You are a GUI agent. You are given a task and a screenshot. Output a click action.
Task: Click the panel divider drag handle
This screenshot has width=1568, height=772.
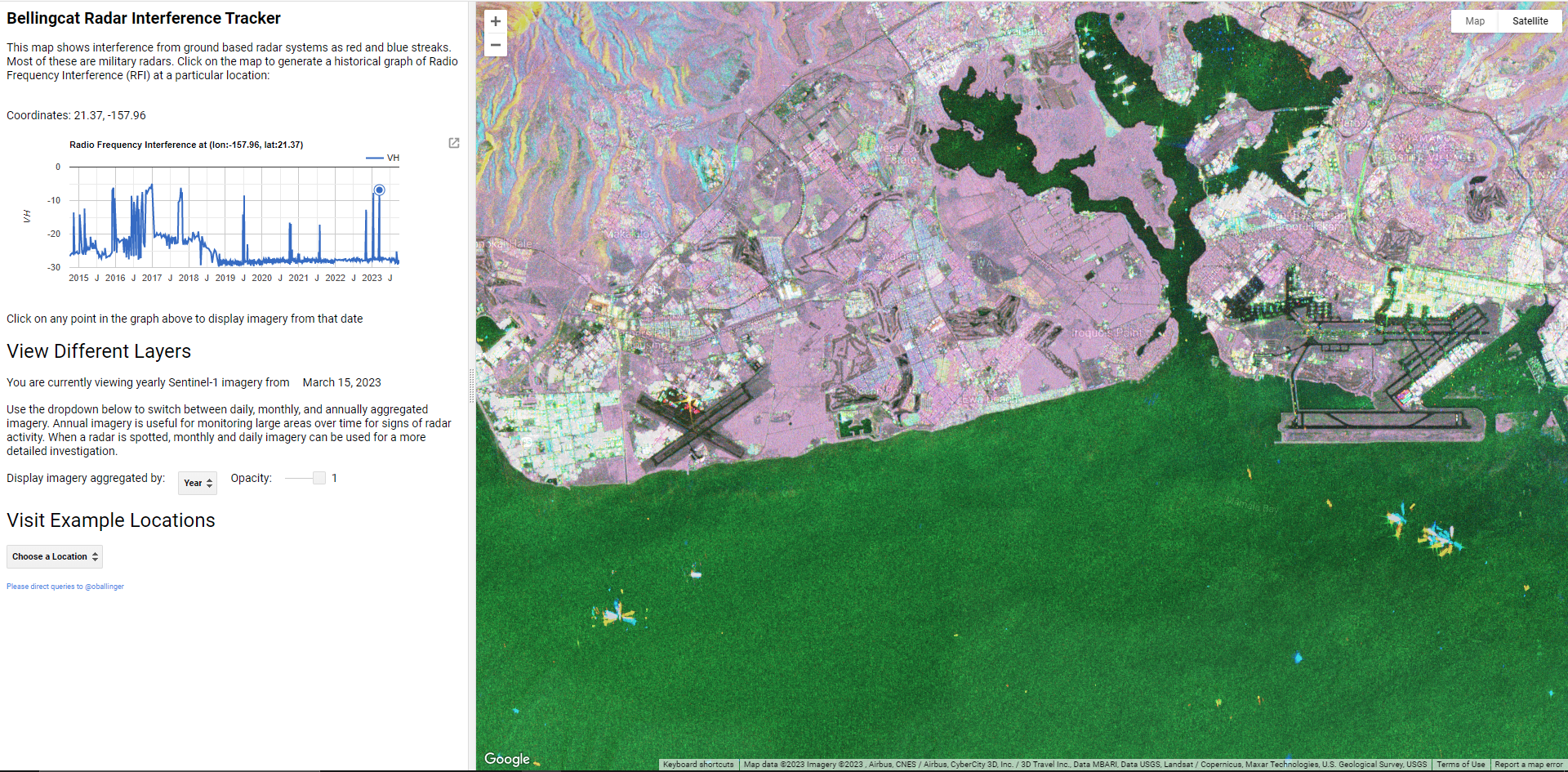coord(472,386)
